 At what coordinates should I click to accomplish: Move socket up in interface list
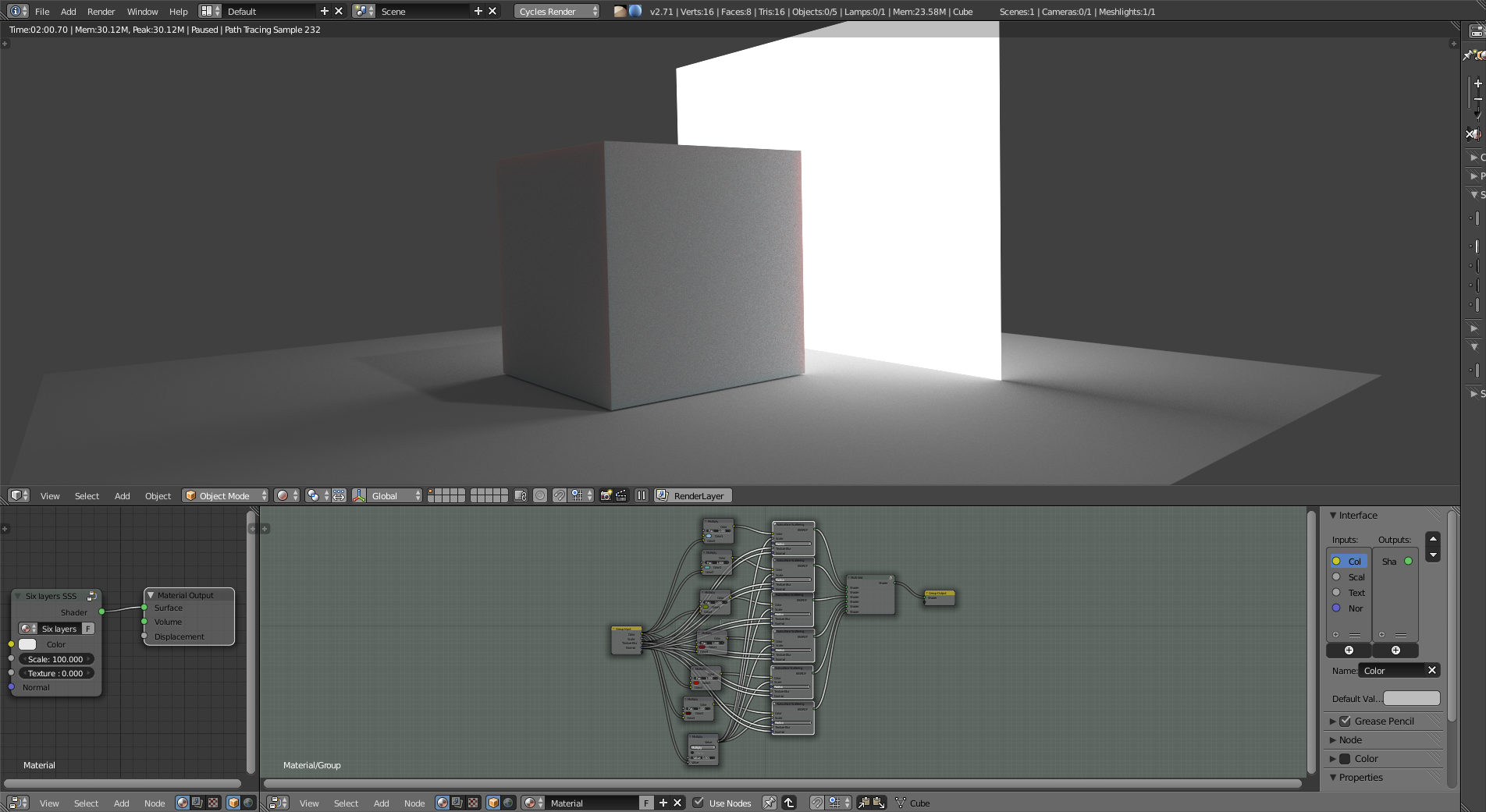[1433, 539]
